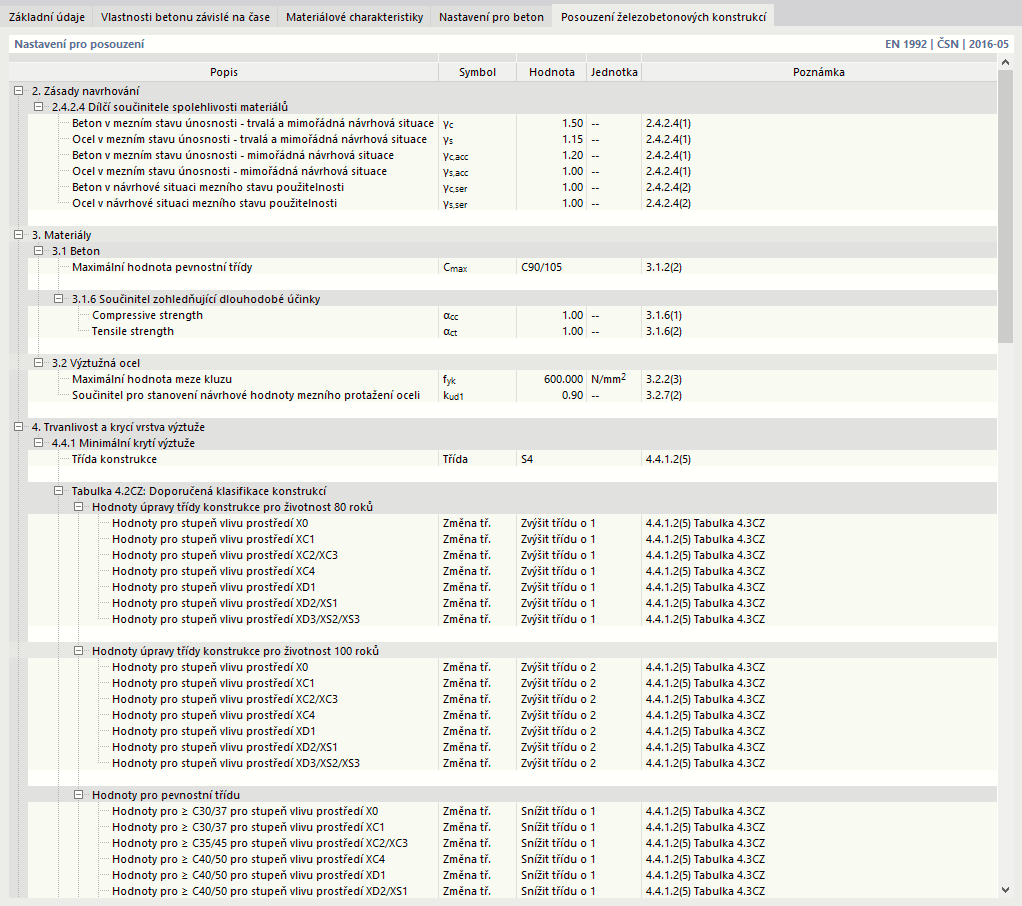Click note 3.2.7(2) in Poznámka column

click(664, 395)
